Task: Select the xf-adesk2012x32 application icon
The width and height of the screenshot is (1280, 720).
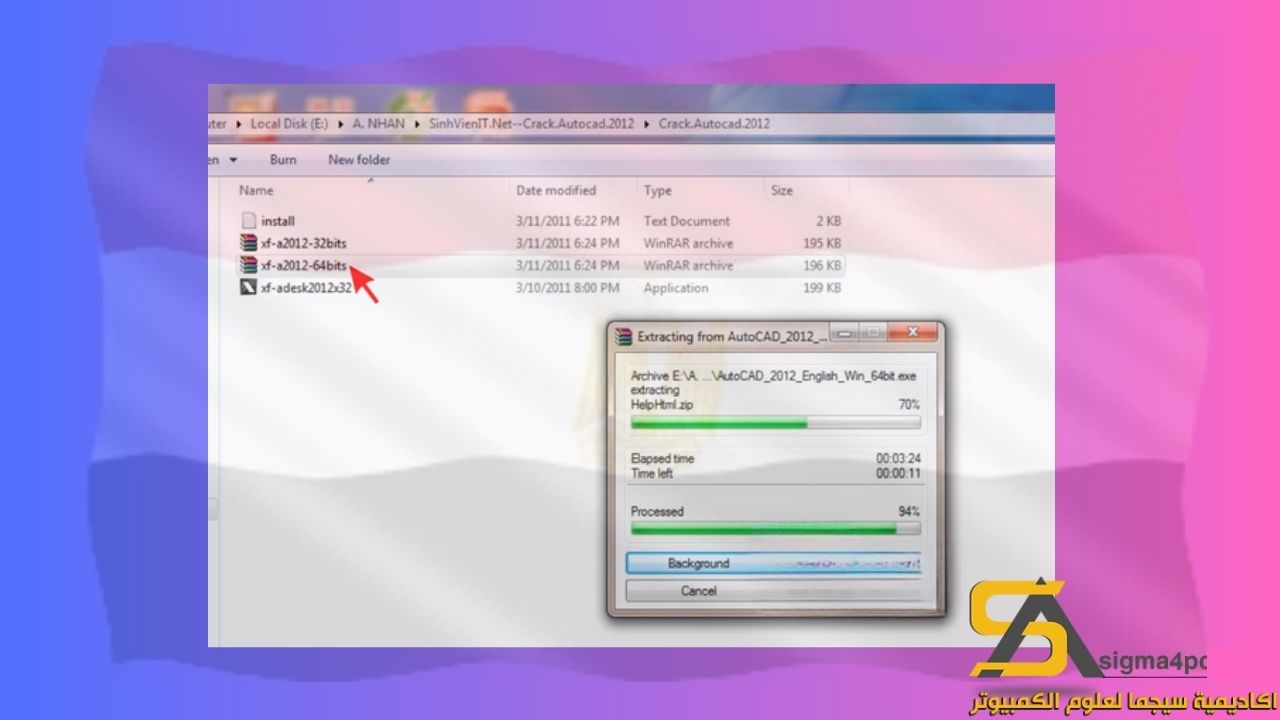Action: [x=249, y=288]
